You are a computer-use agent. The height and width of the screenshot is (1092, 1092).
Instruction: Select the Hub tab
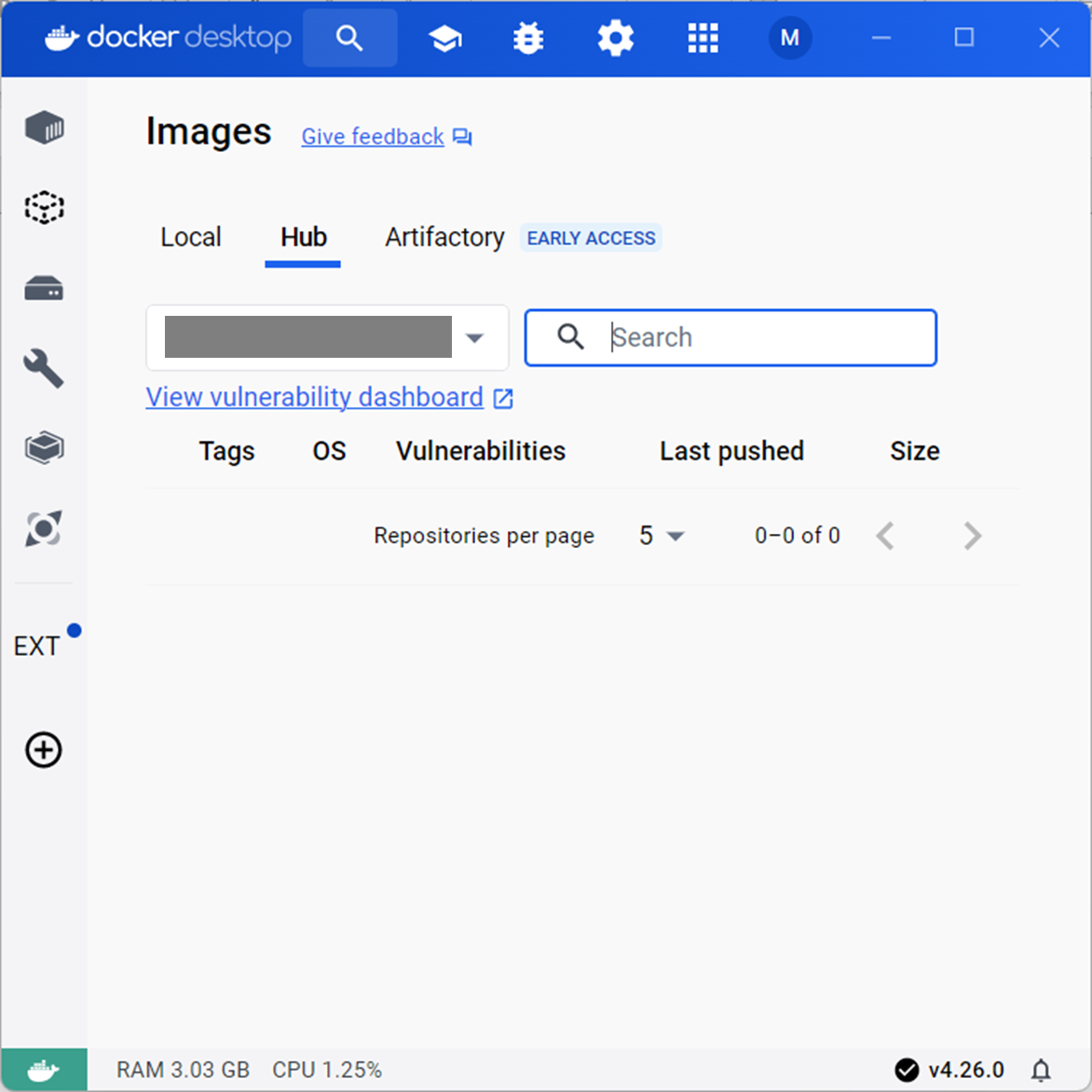click(x=303, y=238)
